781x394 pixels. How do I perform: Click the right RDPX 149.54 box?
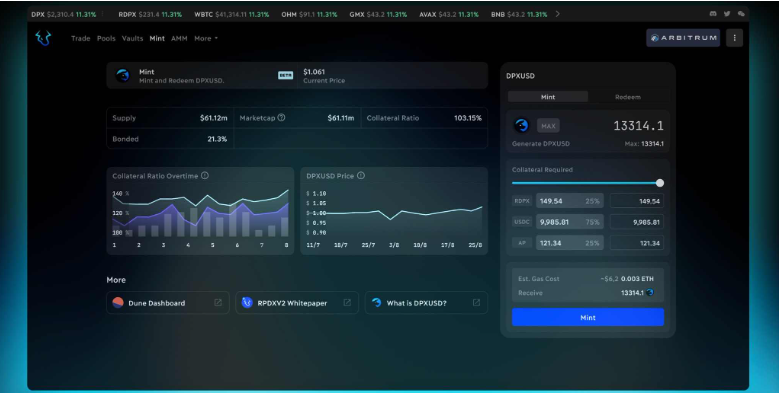(x=637, y=201)
